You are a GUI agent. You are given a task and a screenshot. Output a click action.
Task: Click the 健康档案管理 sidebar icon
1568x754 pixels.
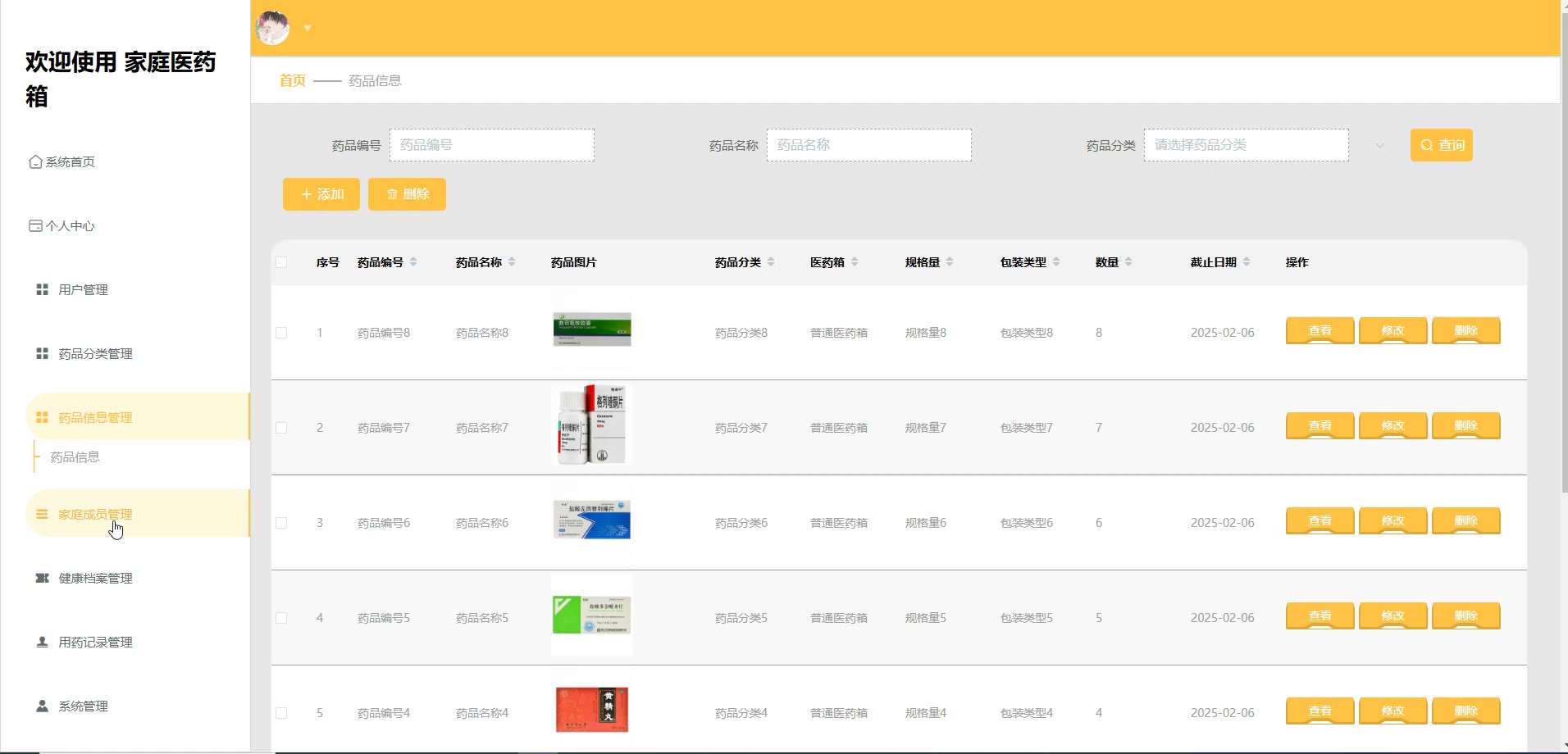pyautogui.click(x=42, y=579)
